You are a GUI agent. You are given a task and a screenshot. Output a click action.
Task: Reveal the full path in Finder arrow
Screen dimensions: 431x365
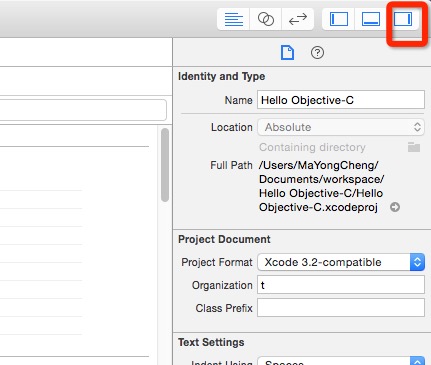pos(395,207)
